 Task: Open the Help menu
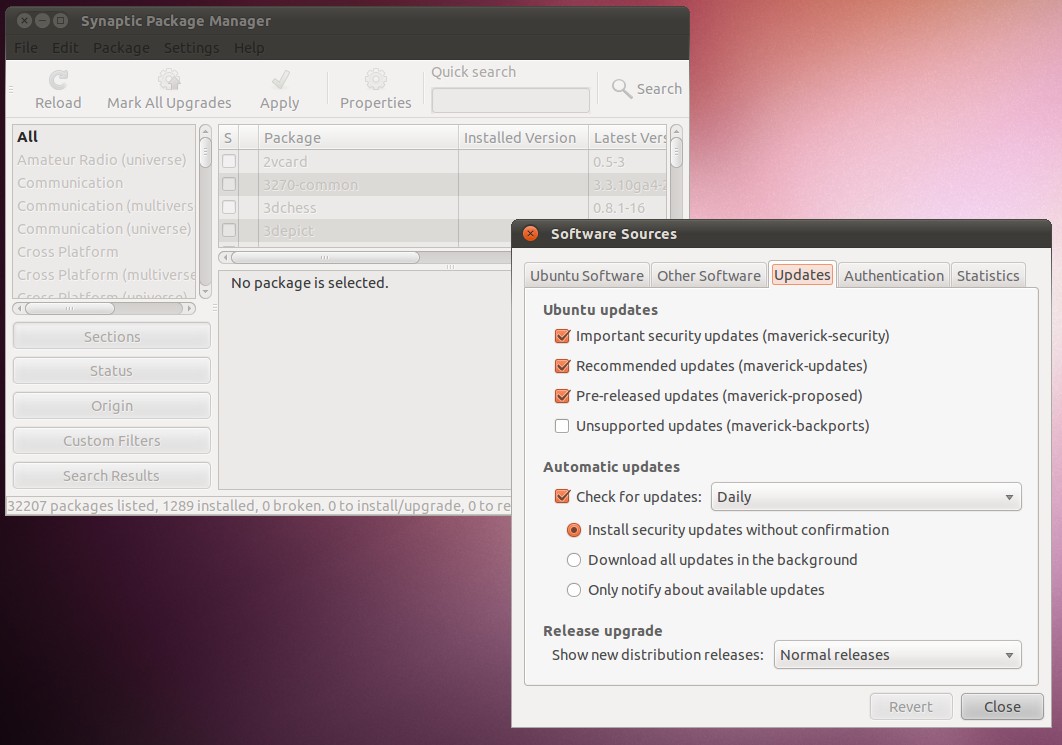pos(249,48)
